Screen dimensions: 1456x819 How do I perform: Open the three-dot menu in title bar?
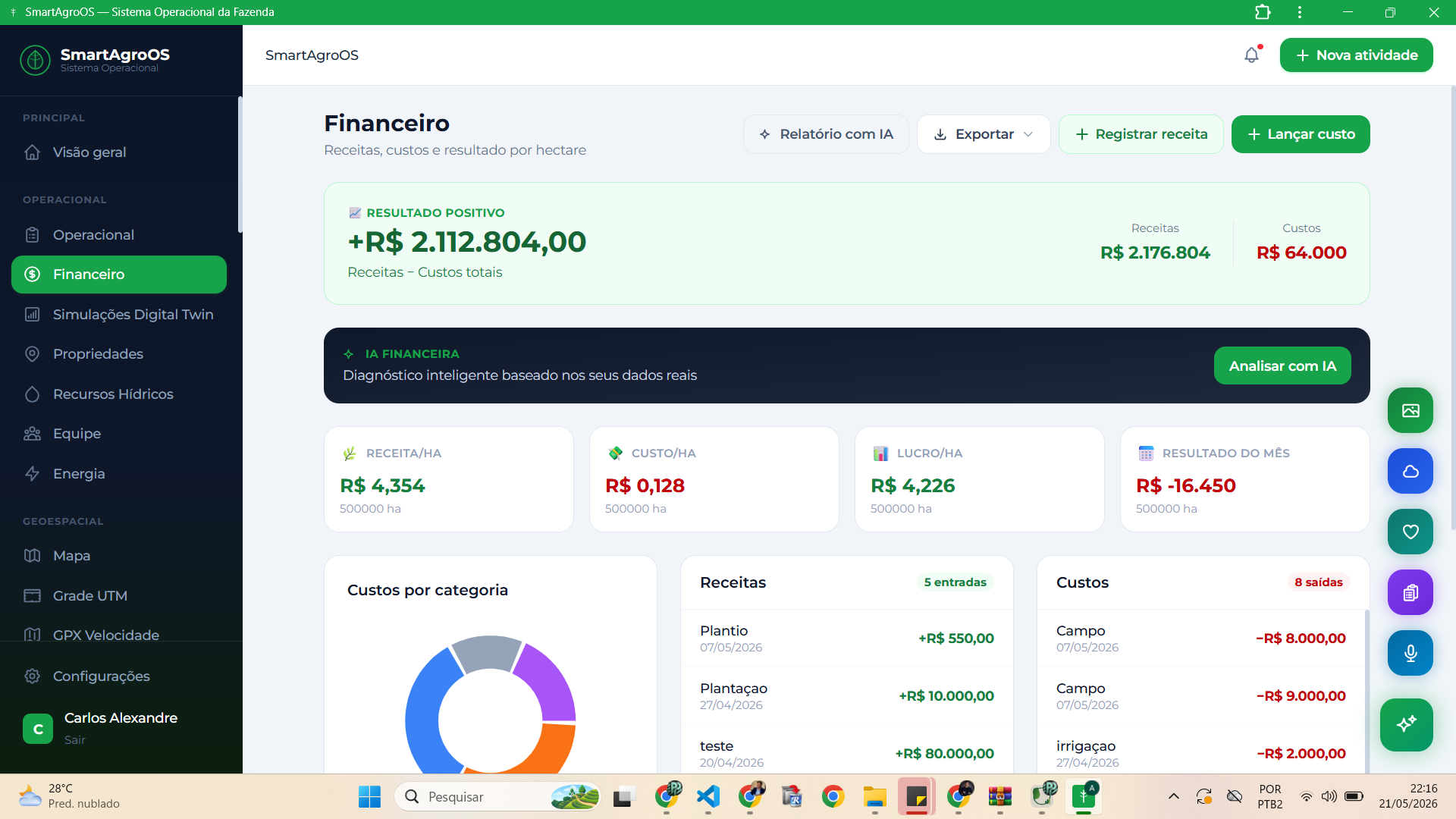(1300, 12)
